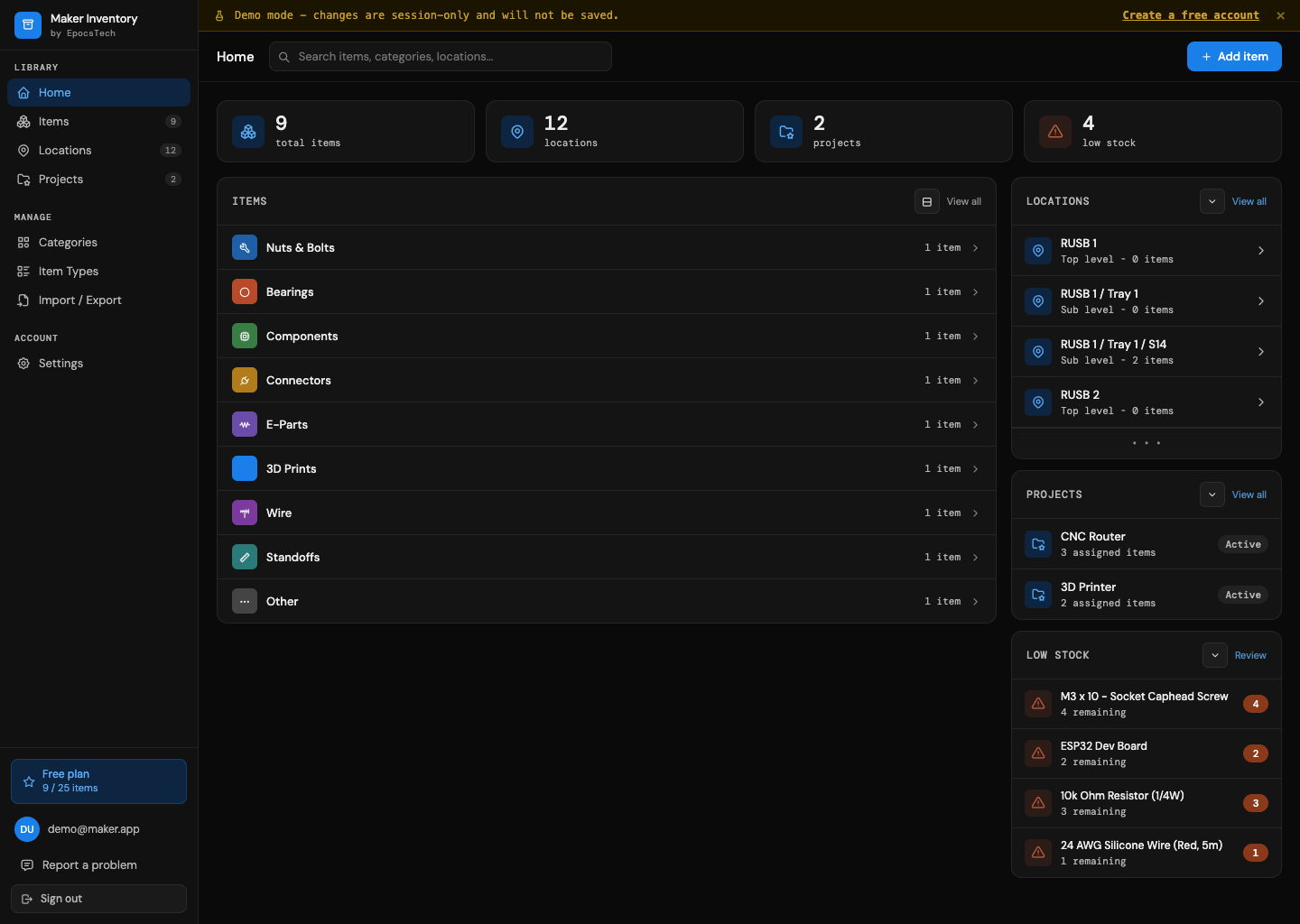Click View all in the Locations panel
The image size is (1300, 924).
pyautogui.click(x=1249, y=201)
